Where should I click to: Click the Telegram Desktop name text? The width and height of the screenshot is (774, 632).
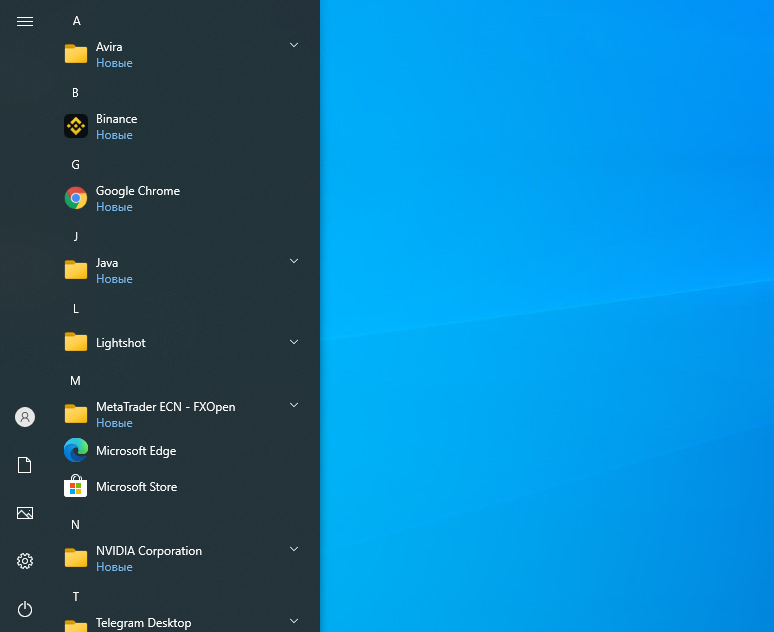[143, 623]
